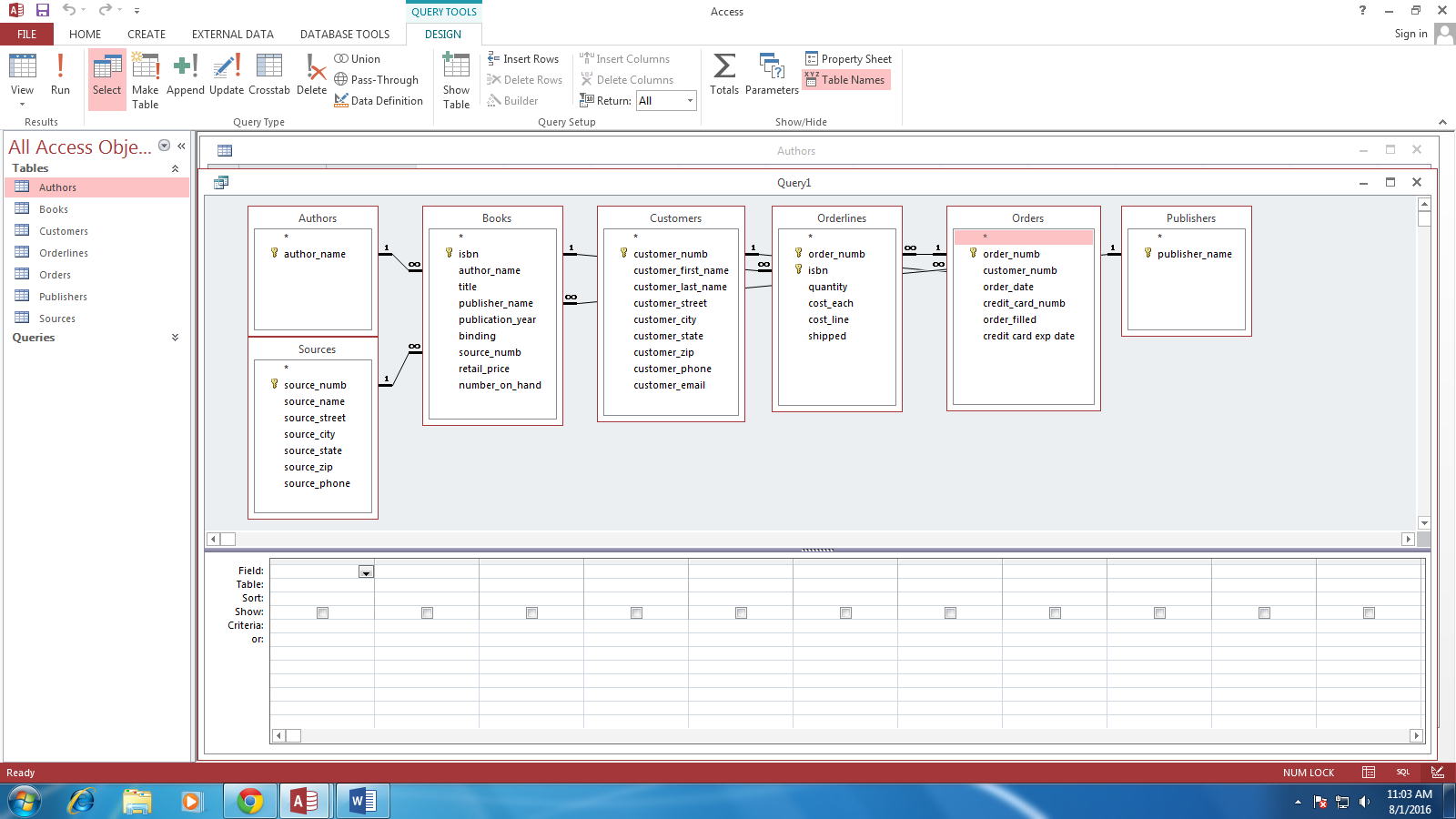
Task: Toggle the Totals row with sigma icon
Action: (724, 75)
